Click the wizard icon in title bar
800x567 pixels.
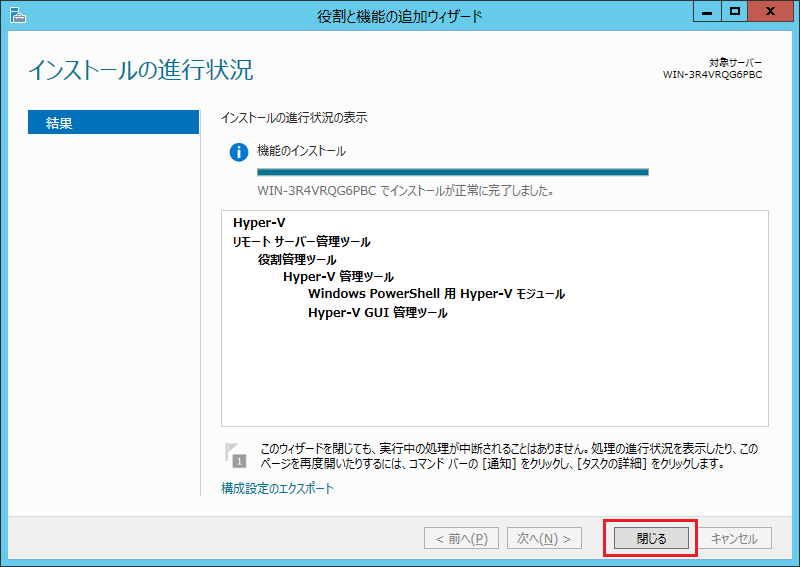[17, 15]
